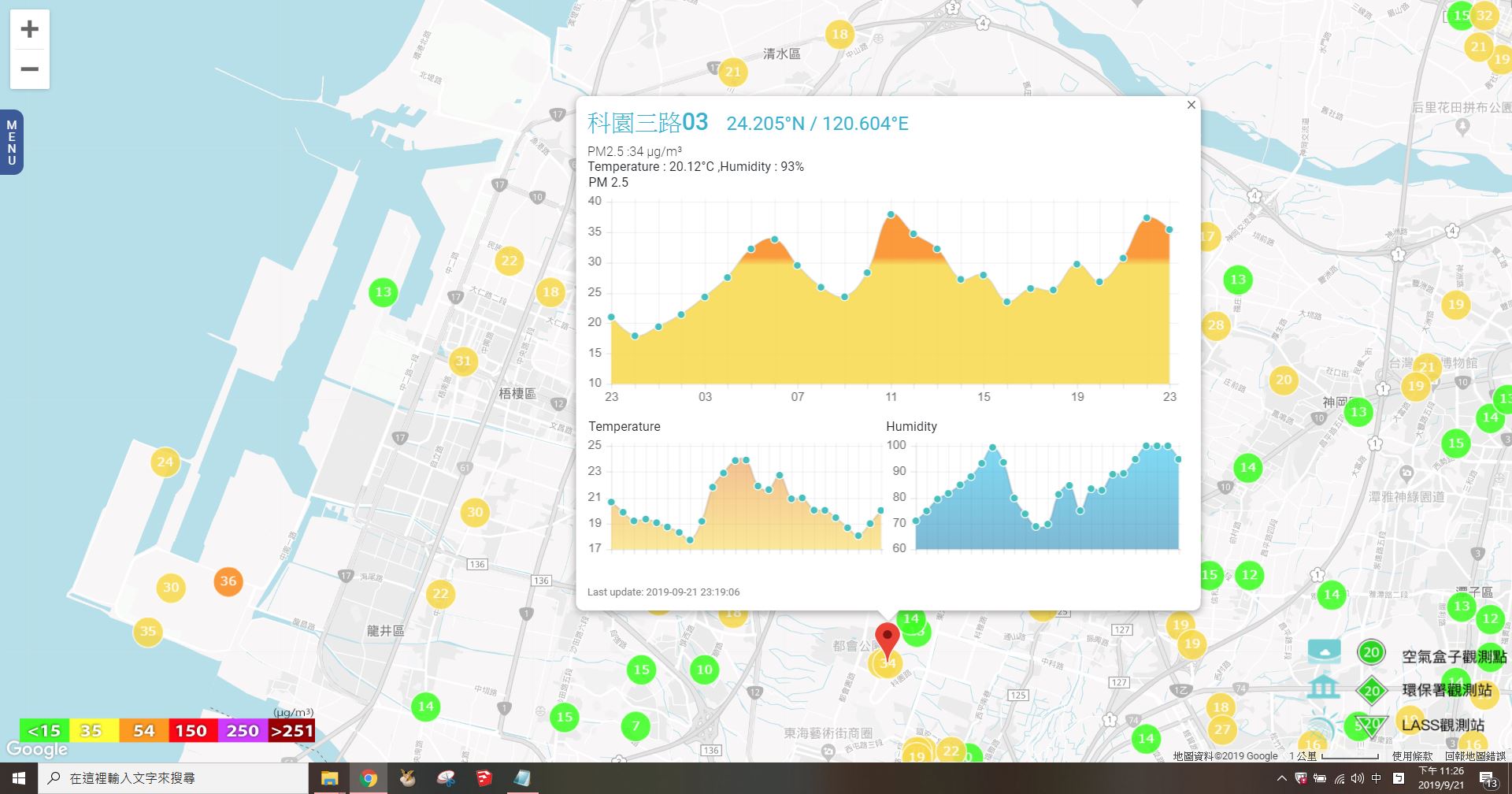Open the Wi-Fi network tray icon
The image size is (1512, 794).
(x=1339, y=778)
